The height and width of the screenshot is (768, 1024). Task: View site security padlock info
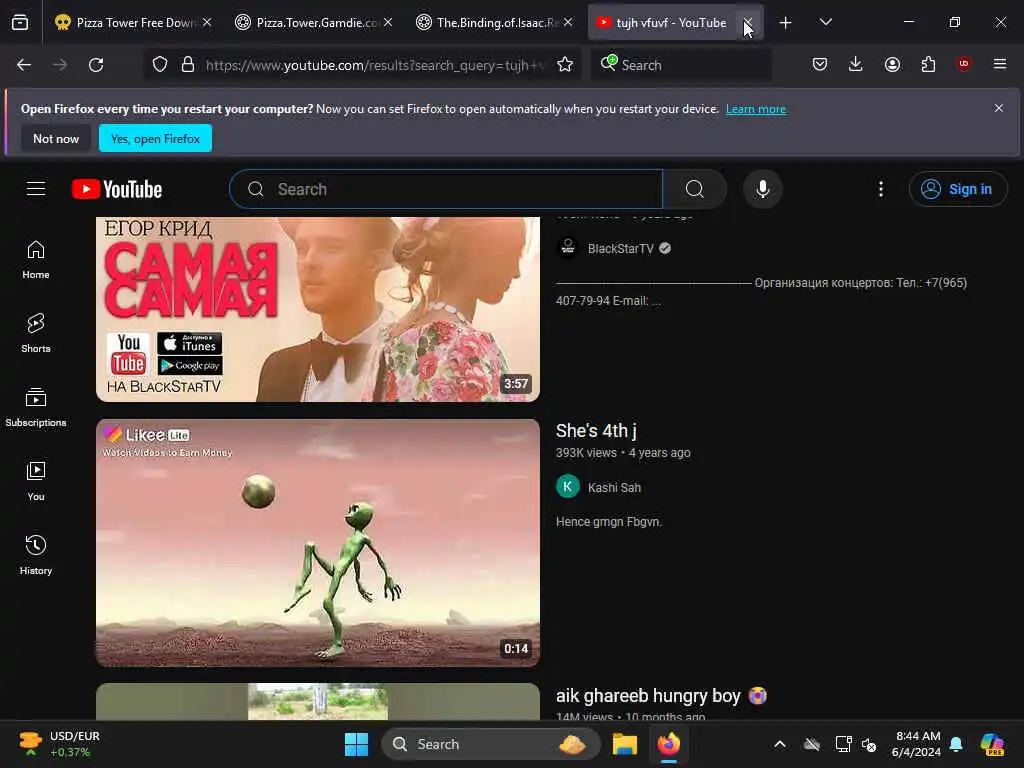tap(188, 65)
